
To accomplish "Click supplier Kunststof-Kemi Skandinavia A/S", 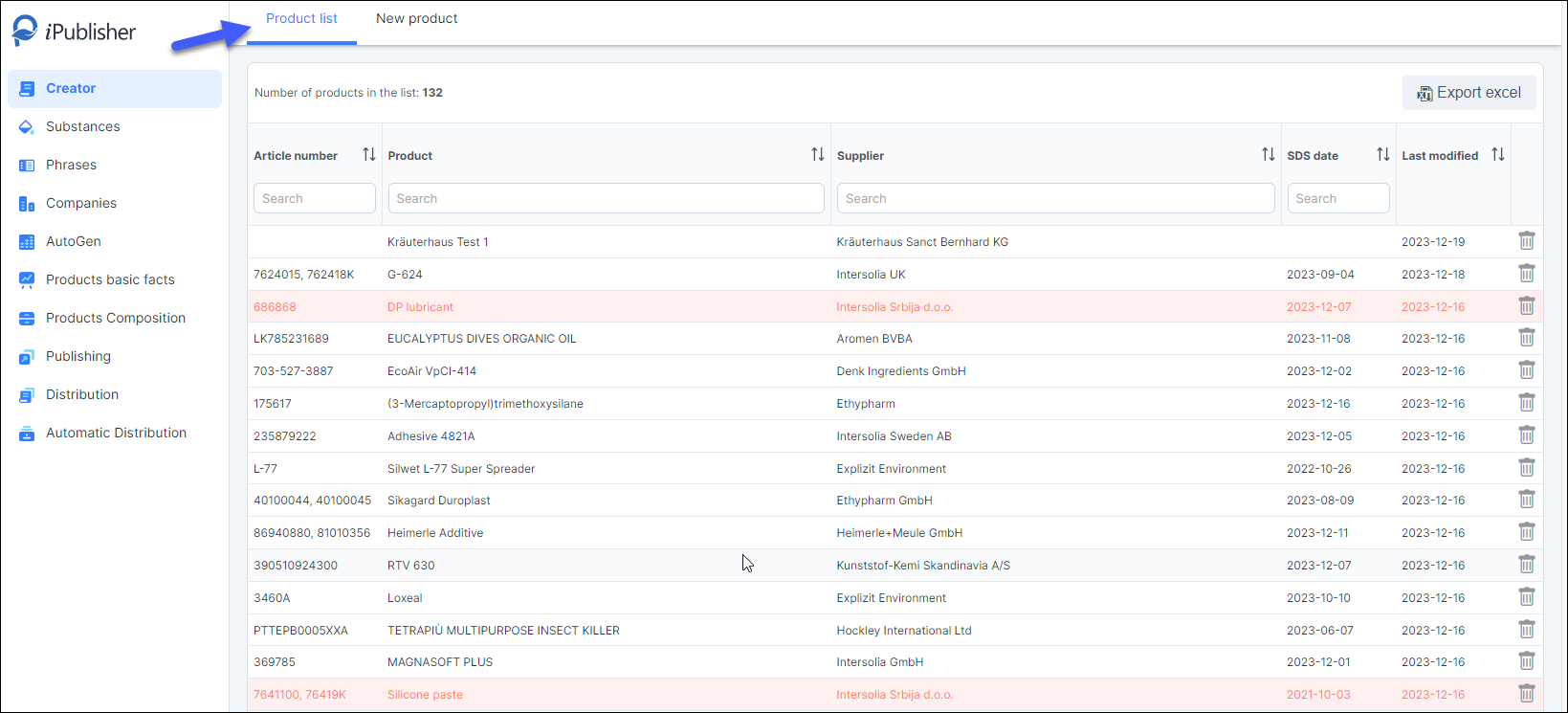I will (923, 566).
